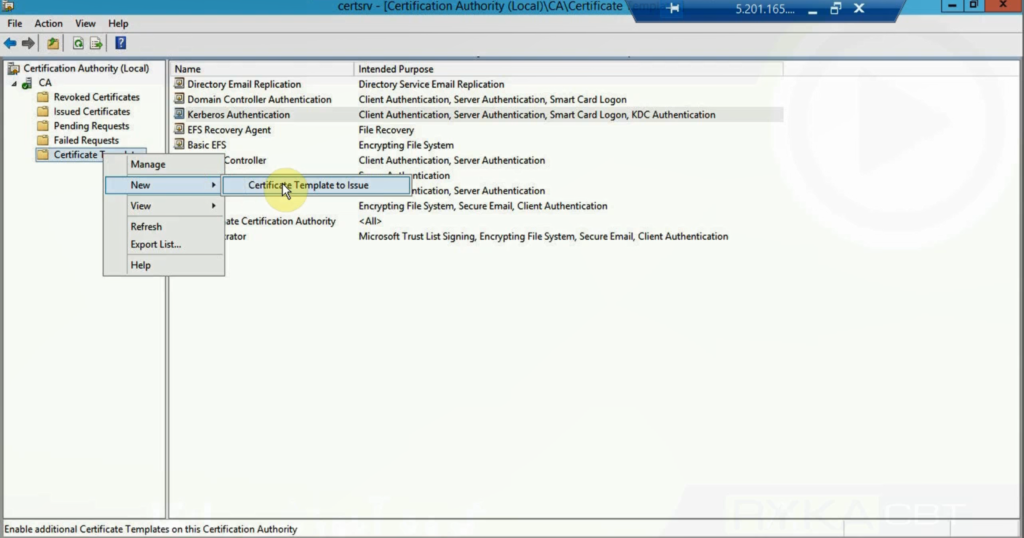Click the Certificate Templates folder icon
The image size is (1024, 538).
43,155
